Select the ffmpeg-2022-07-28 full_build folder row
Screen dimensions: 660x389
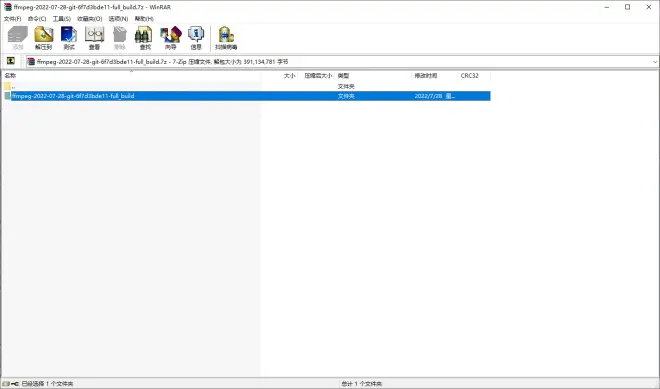pos(246,96)
